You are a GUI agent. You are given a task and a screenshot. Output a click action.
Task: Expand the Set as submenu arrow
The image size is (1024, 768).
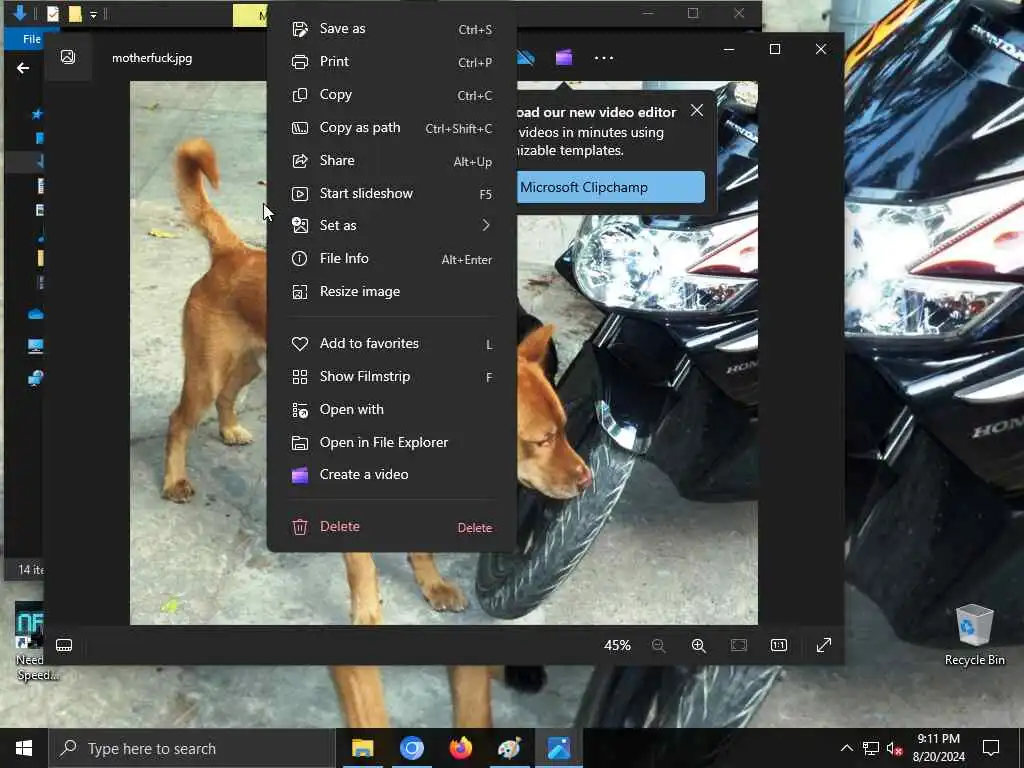click(x=486, y=225)
